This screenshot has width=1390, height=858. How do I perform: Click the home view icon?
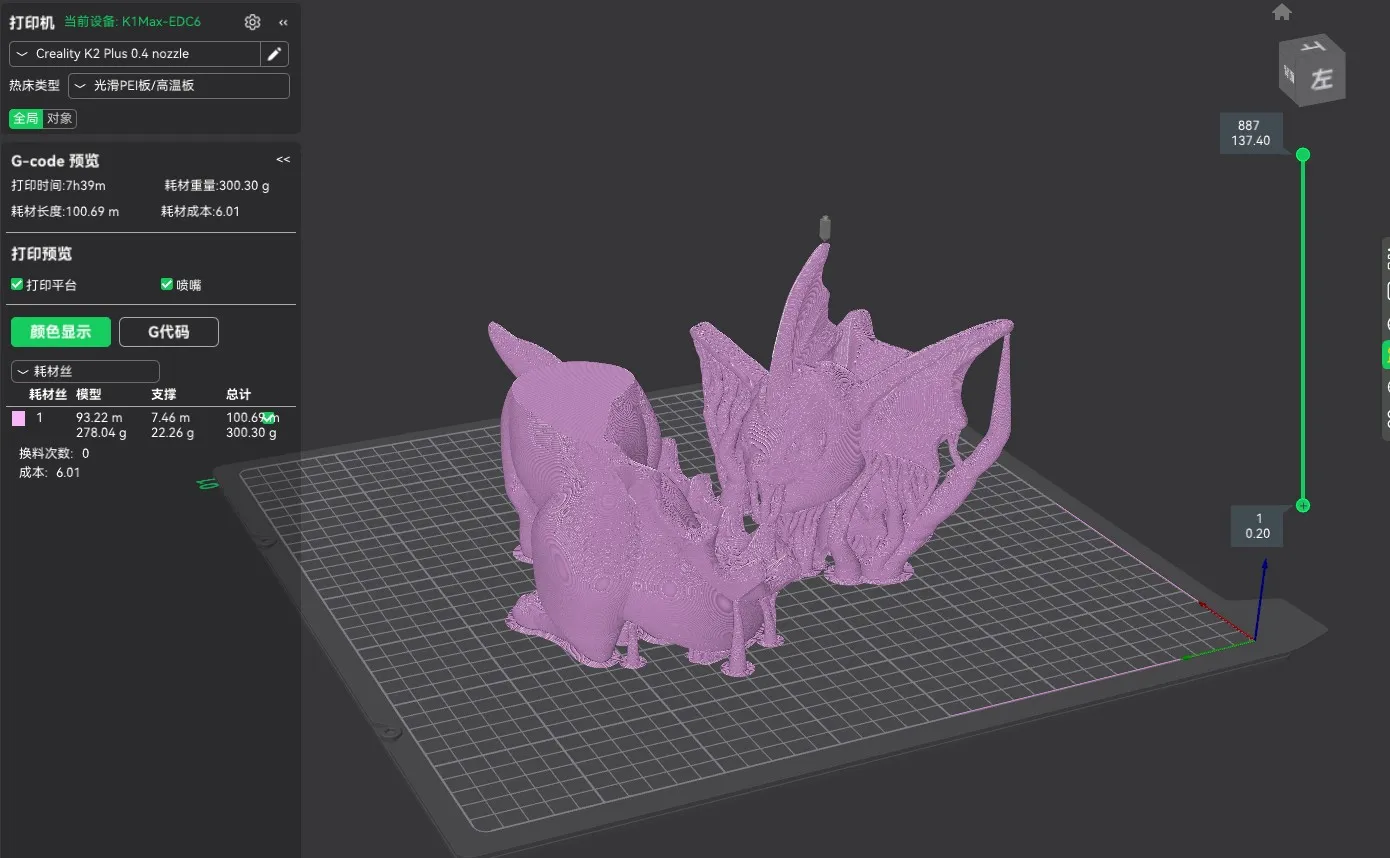(1282, 12)
